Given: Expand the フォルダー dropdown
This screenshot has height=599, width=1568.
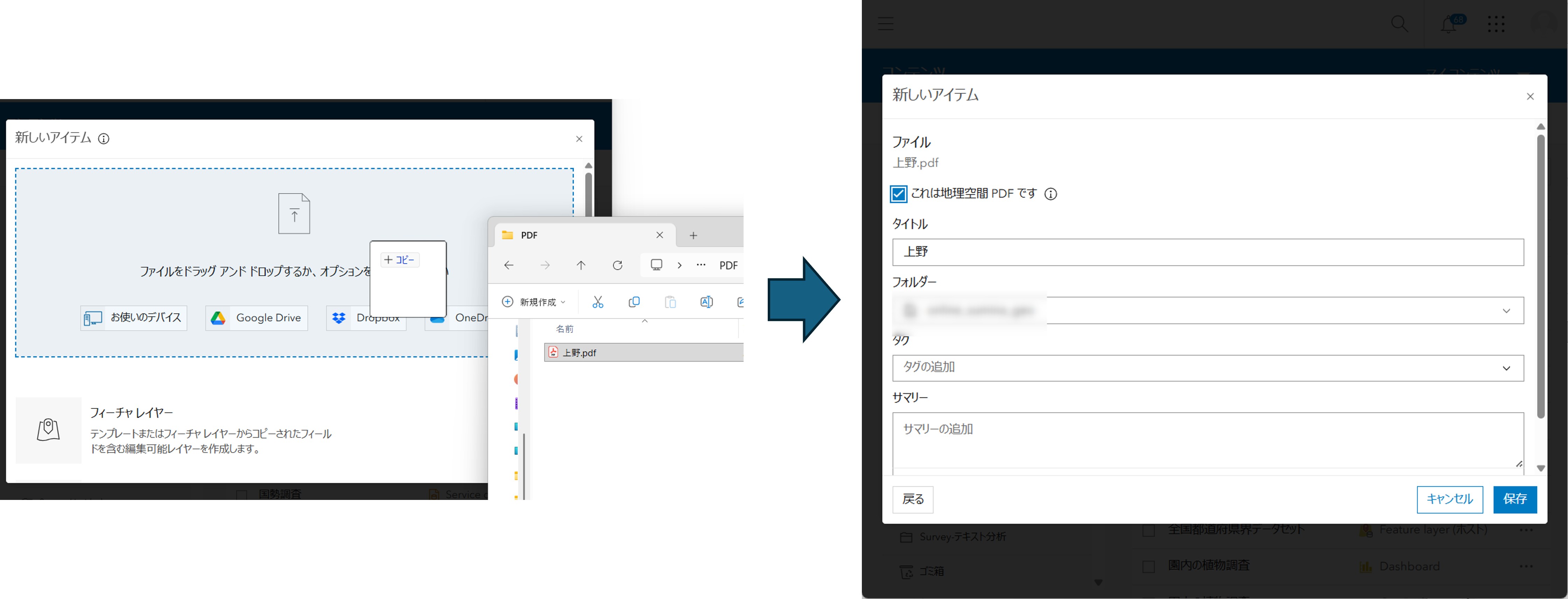Looking at the screenshot, I should click(x=1506, y=311).
